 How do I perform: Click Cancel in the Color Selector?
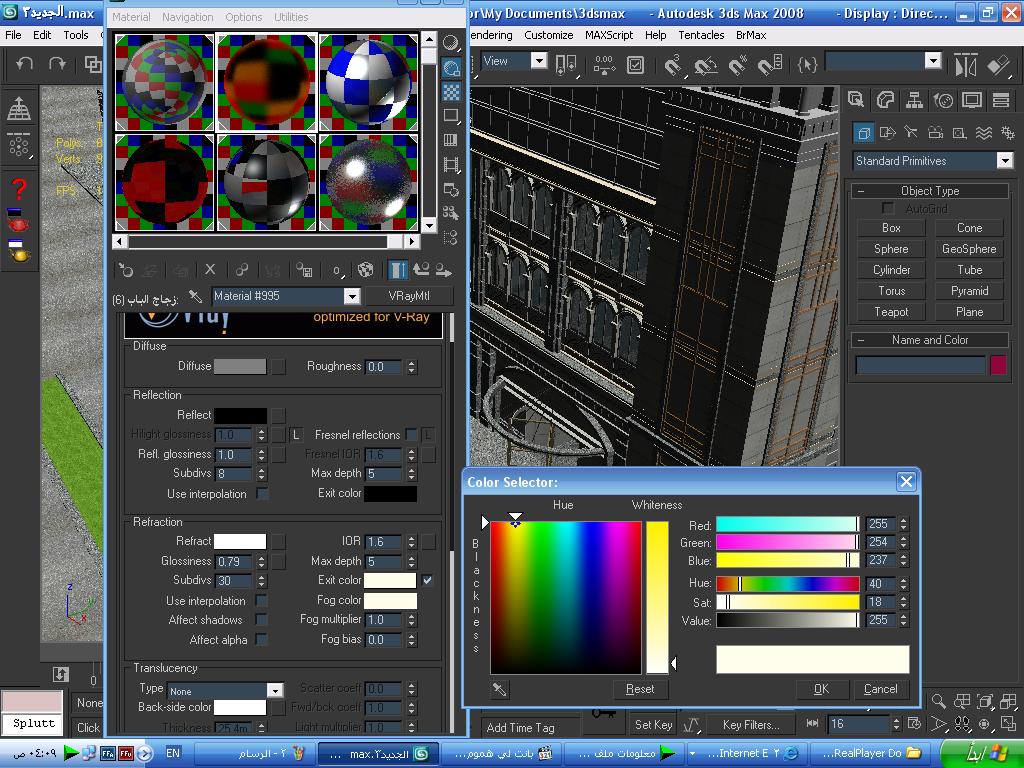(x=880, y=689)
